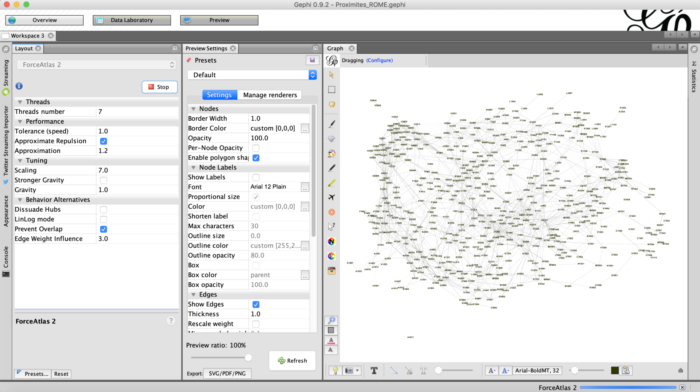
Task: Uncheck Approximate Repulsion checkbox
Action: click(x=104, y=141)
